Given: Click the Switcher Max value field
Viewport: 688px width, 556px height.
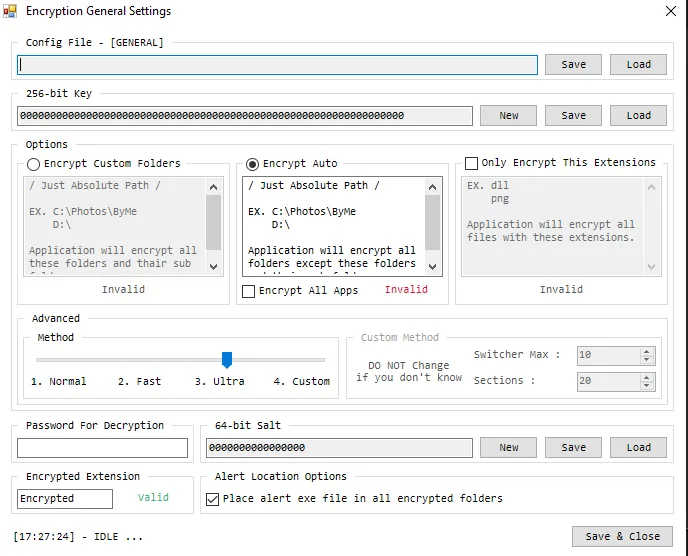Looking at the screenshot, I should point(609,355).
